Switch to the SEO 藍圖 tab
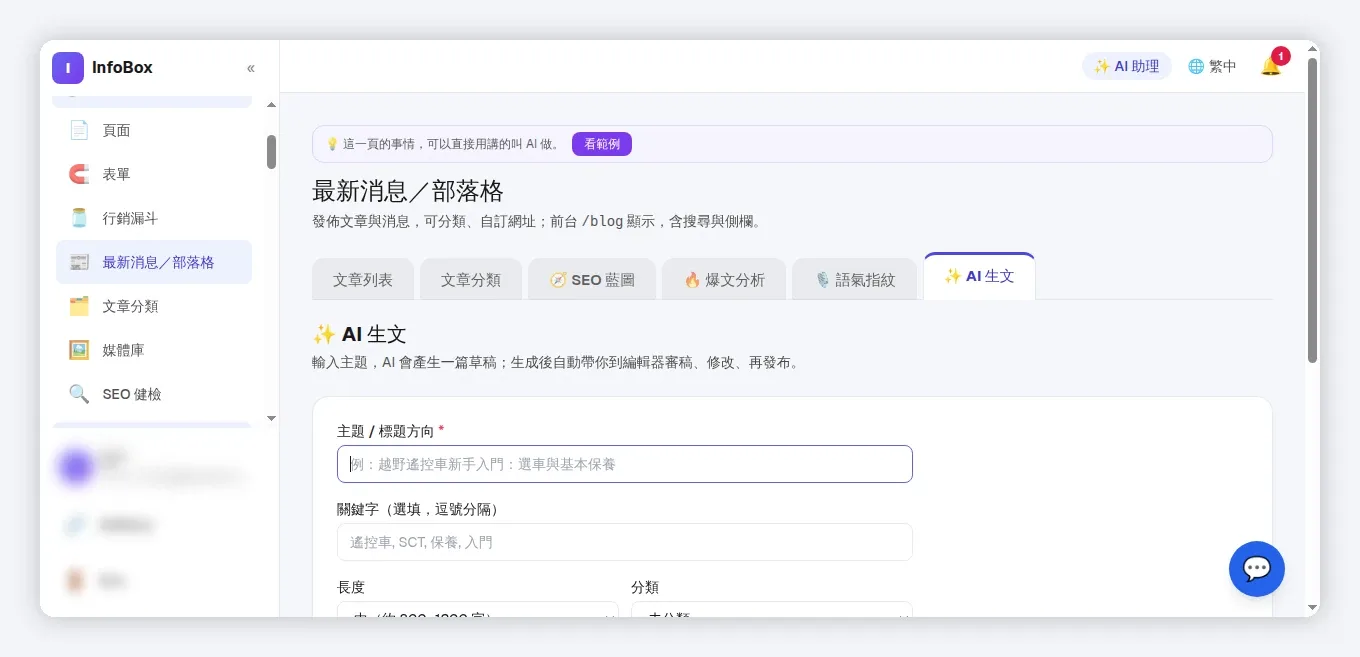This screenshot has height=657, width=1360. click(x=592, y=280)
